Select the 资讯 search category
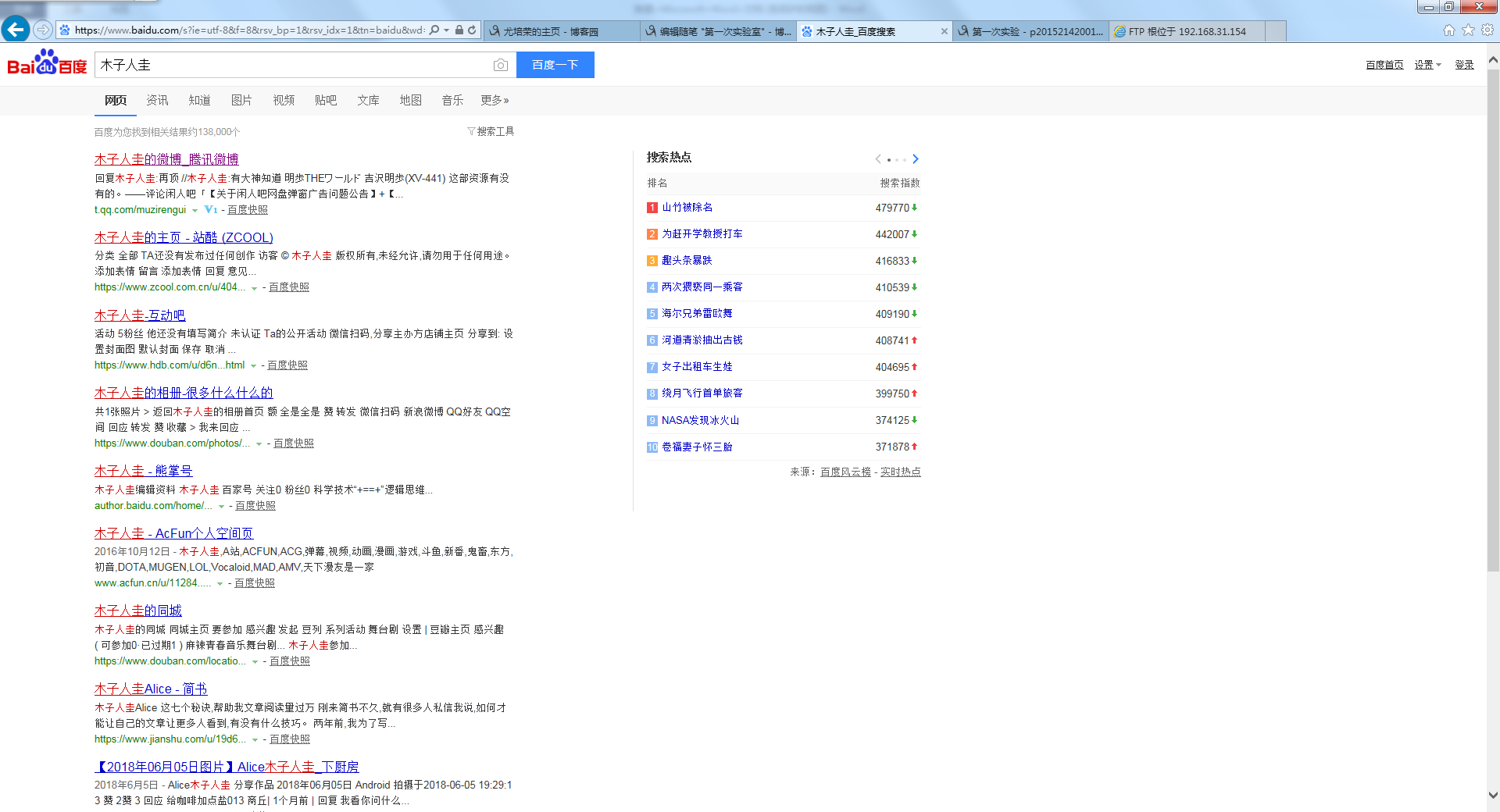Viewport: 1500px width, 812px height. pyautogui.click(x=157, y=100)
